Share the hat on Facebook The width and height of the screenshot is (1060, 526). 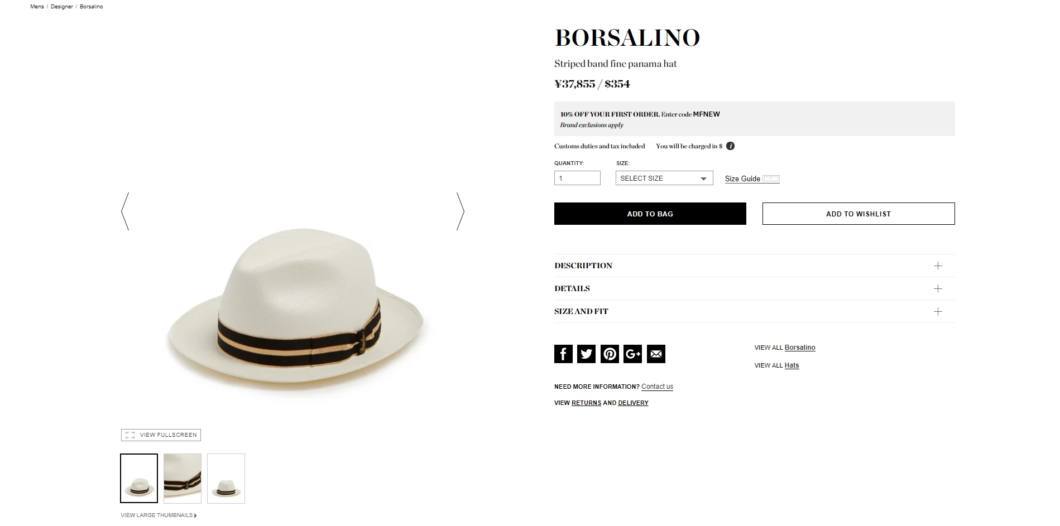pos(563,354)
